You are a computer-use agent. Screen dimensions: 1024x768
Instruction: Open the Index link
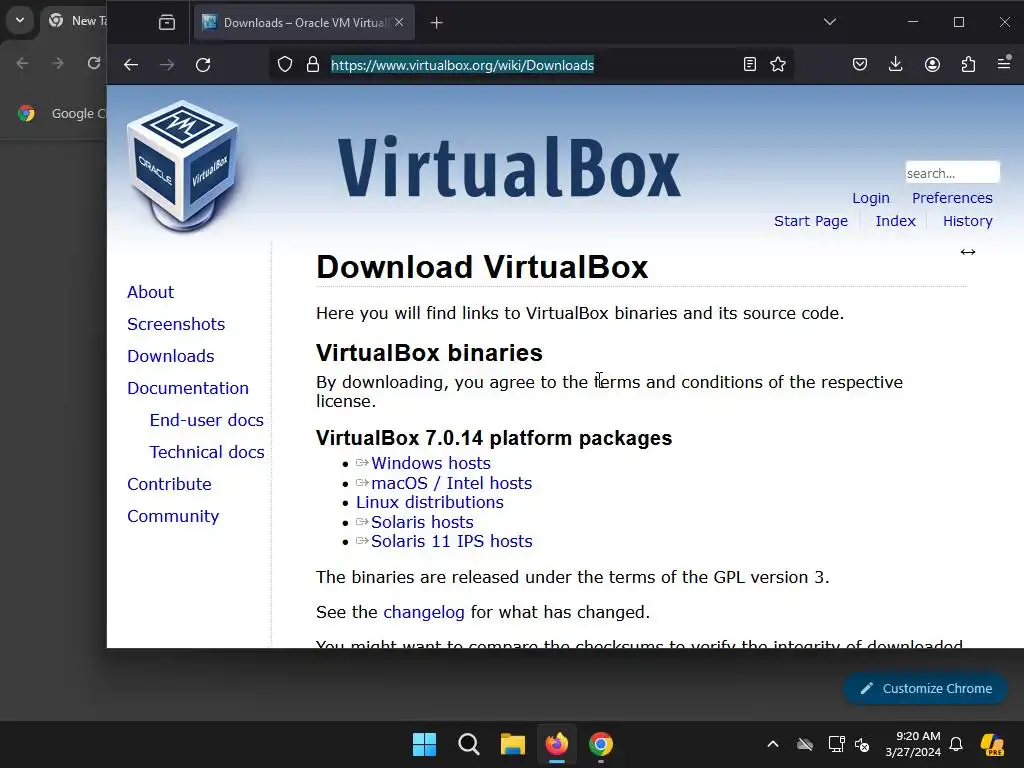coord(895,221)
